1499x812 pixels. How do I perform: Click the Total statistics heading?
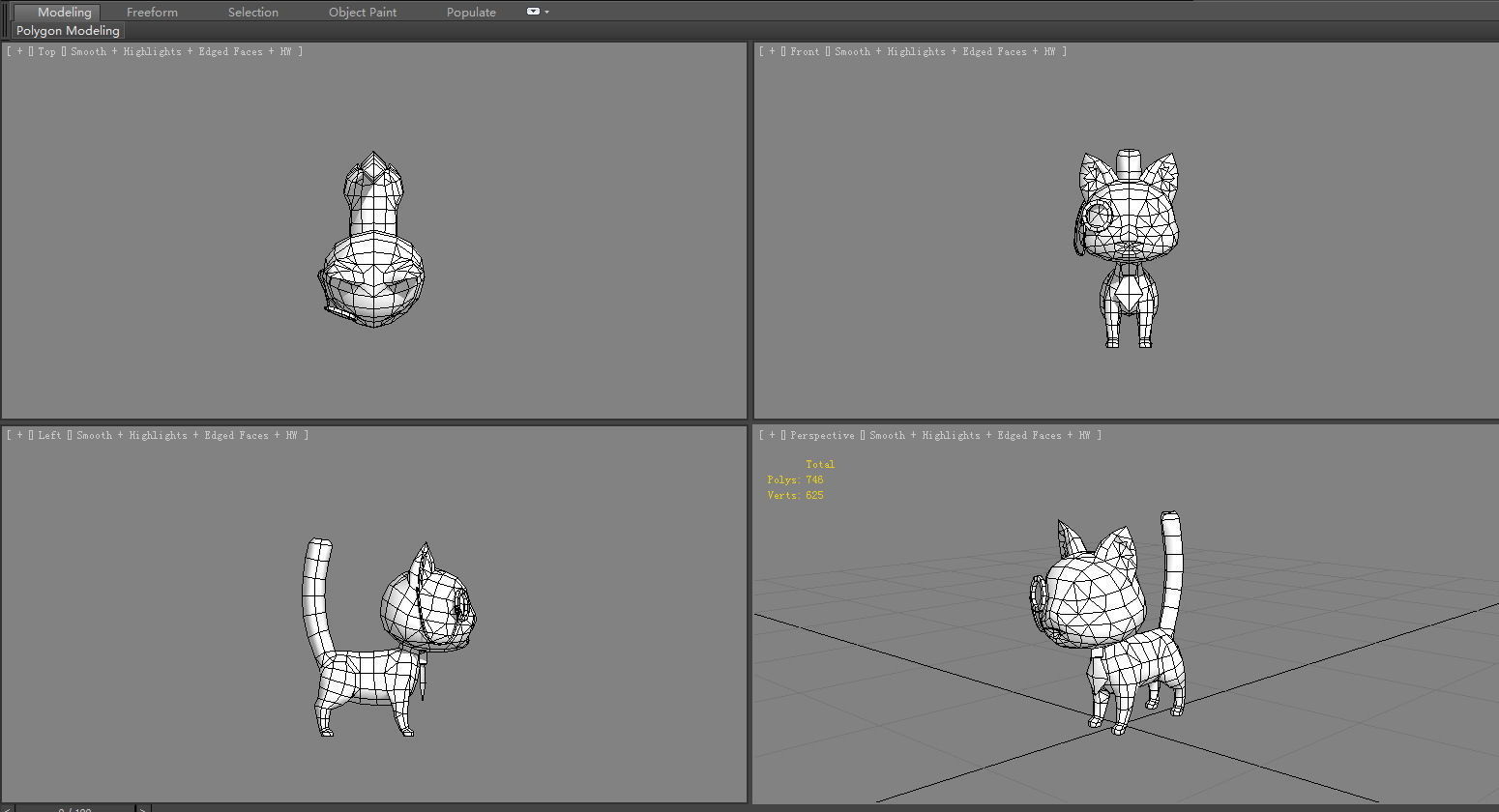tap(820, 464)
